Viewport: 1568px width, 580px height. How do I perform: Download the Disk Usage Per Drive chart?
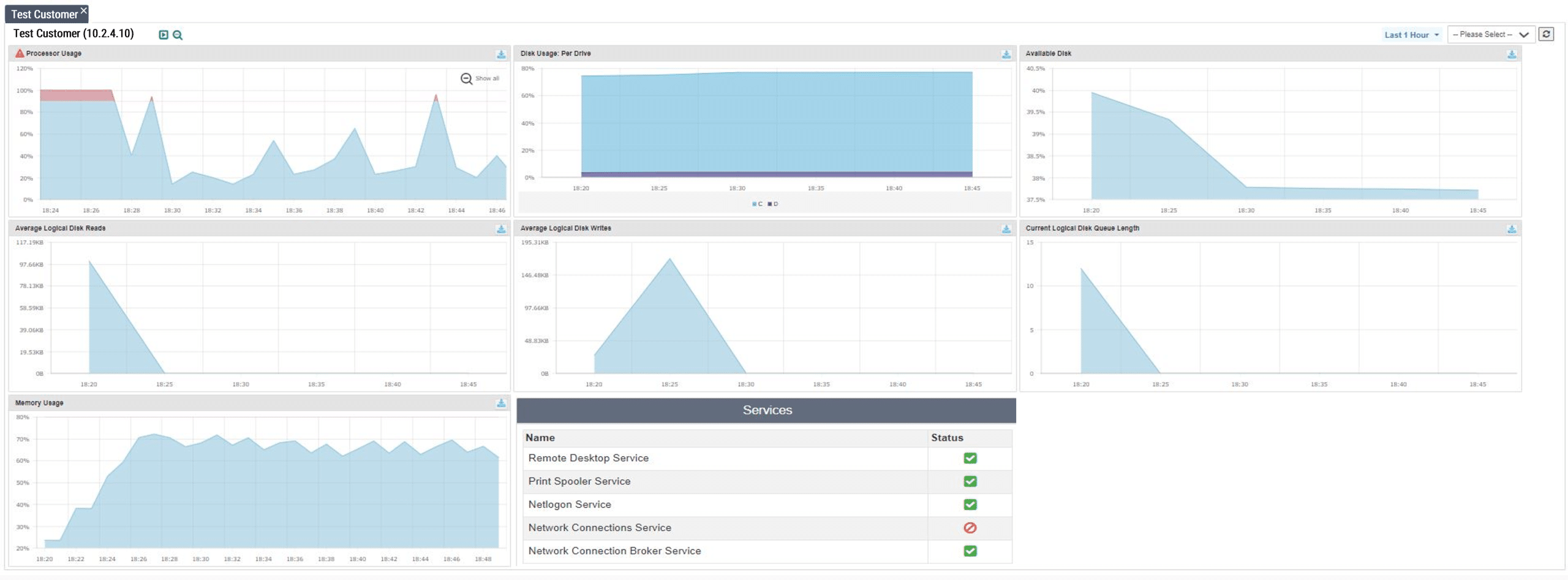click(1006, 55)
